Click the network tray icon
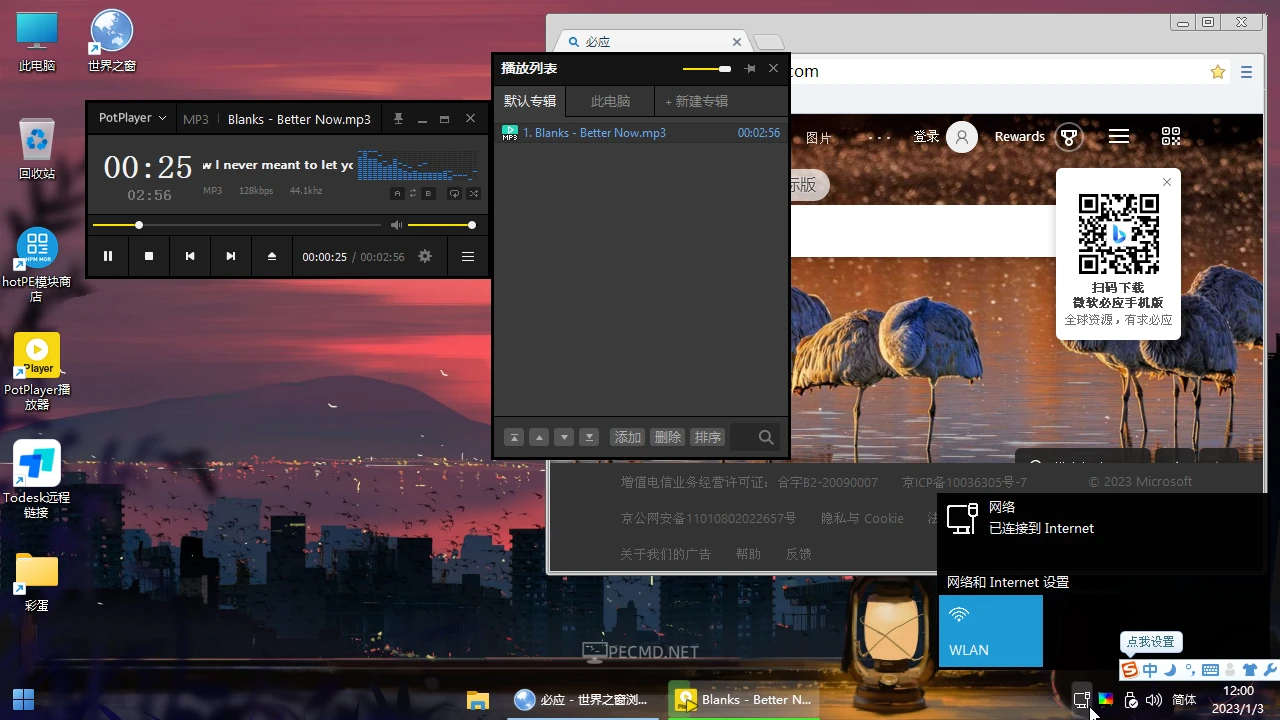1280x720 pixels. tap(1081, 700)
